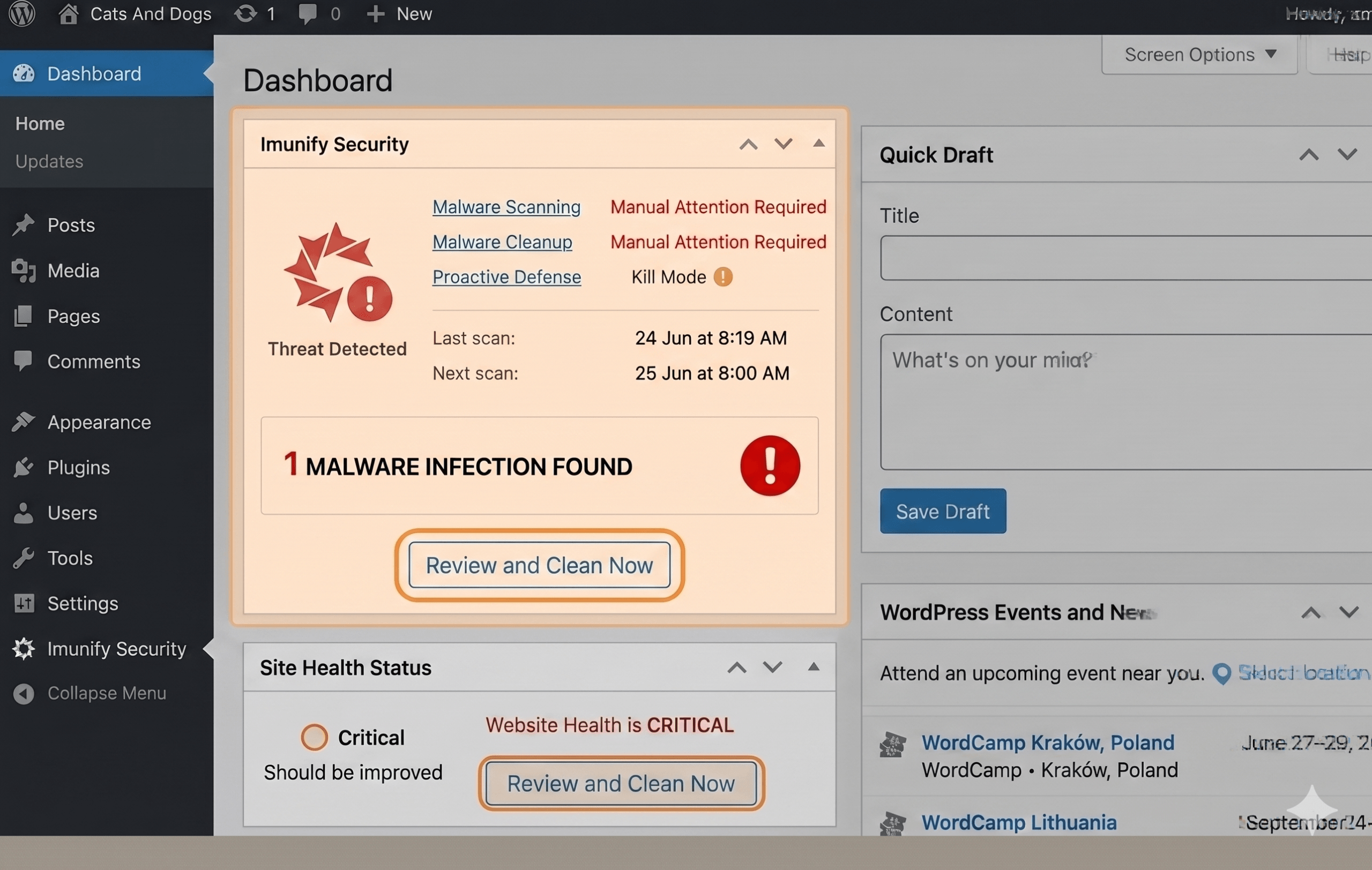This screenshot has height=870, width=1372.
Task: Move Quick Draft widget down
Action: 1347,154
